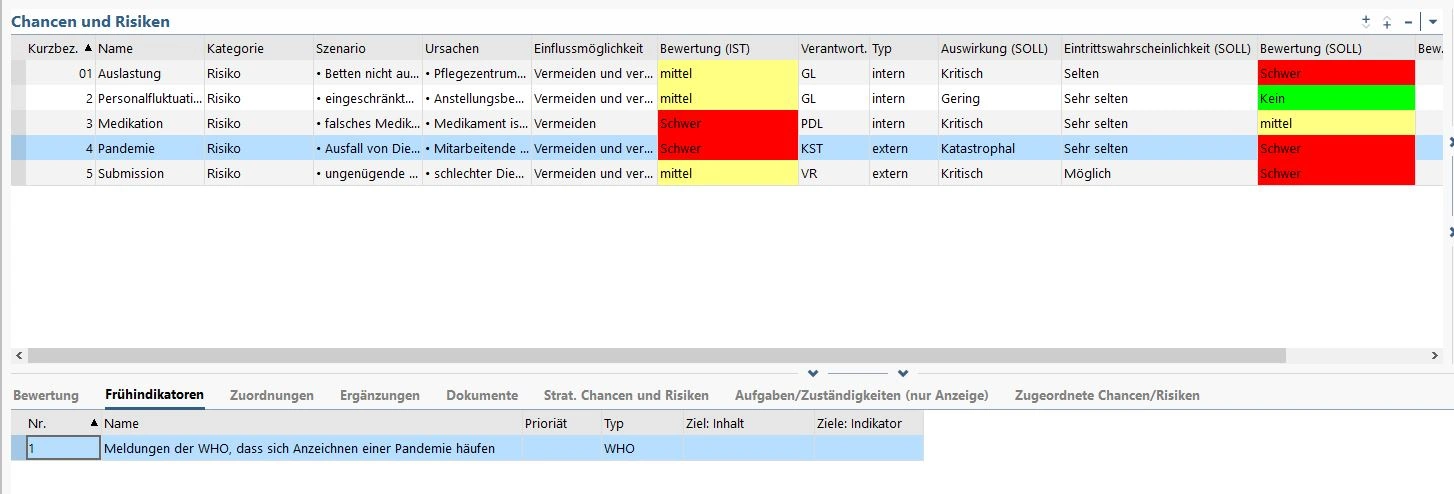
Task: Click the row selector of the Medikation row
Action: click(x=18, y=123)
